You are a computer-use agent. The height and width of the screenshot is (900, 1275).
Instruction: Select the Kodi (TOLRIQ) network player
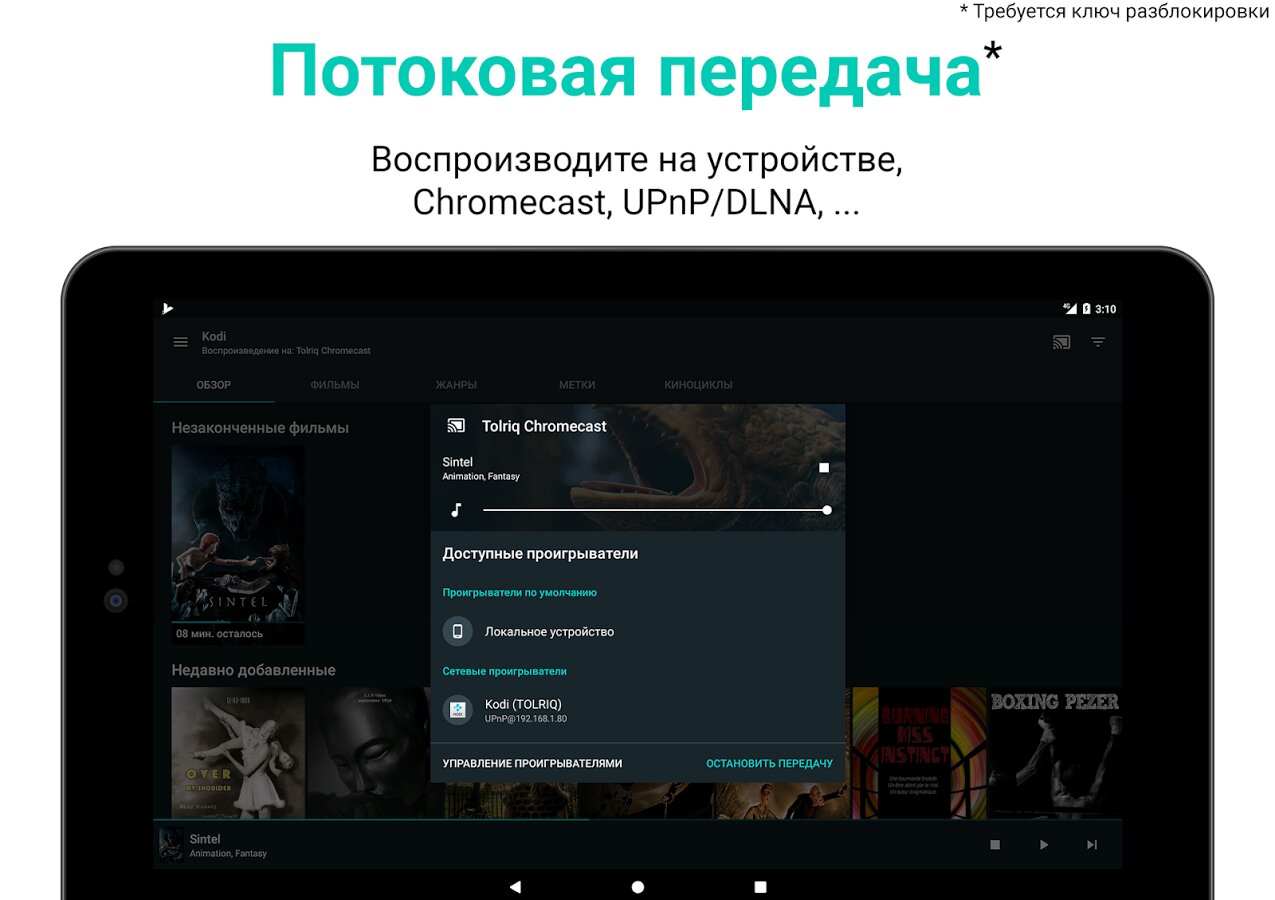[x=638, y=710]
